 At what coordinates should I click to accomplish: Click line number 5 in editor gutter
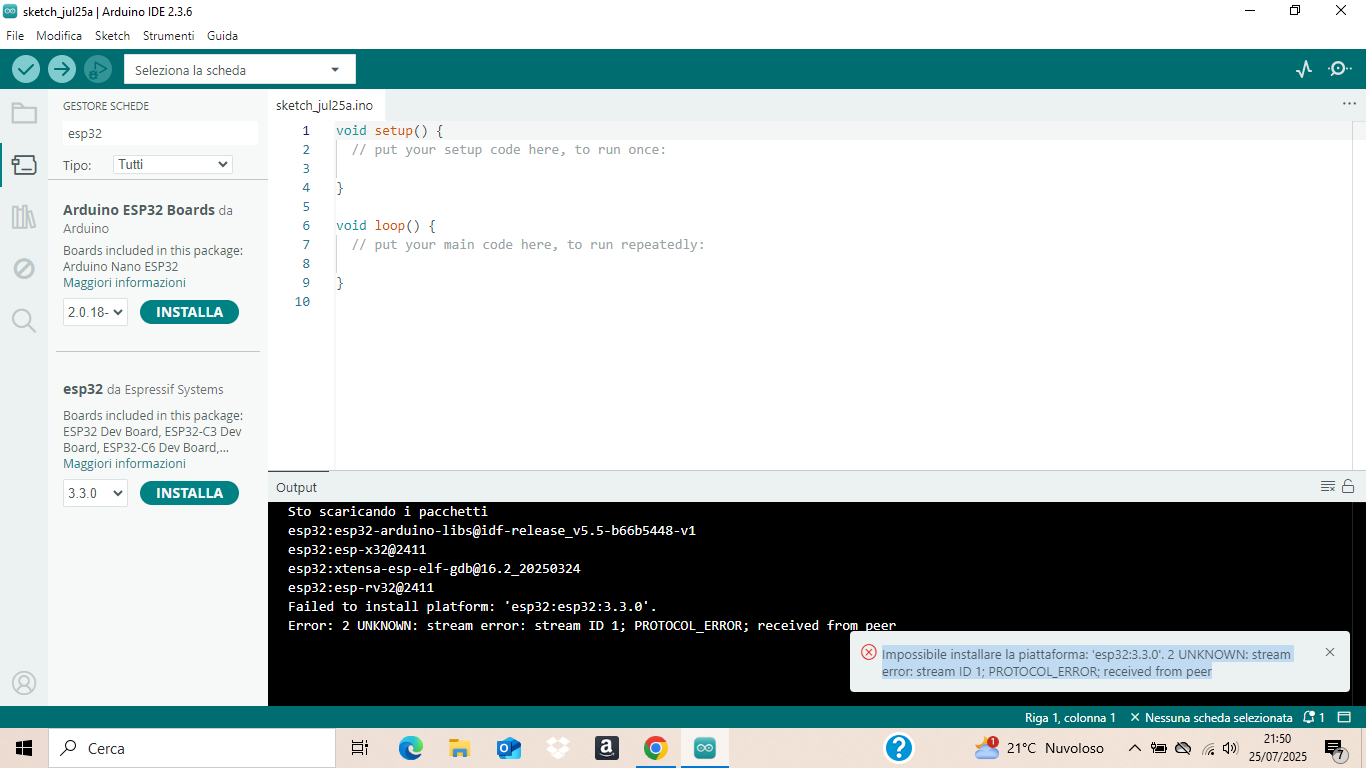(x=306, y=207)
